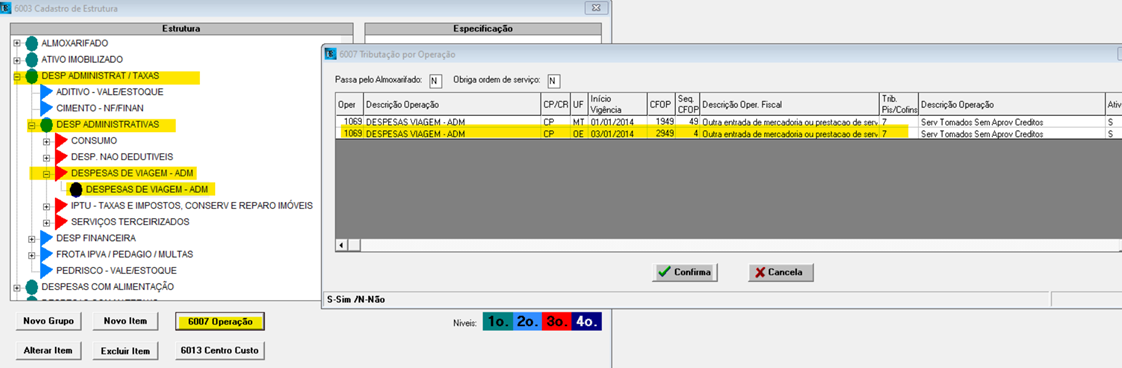Click the Alterar Item button
This screenshot has height=368, width=1122.
(x=49, y=351)
